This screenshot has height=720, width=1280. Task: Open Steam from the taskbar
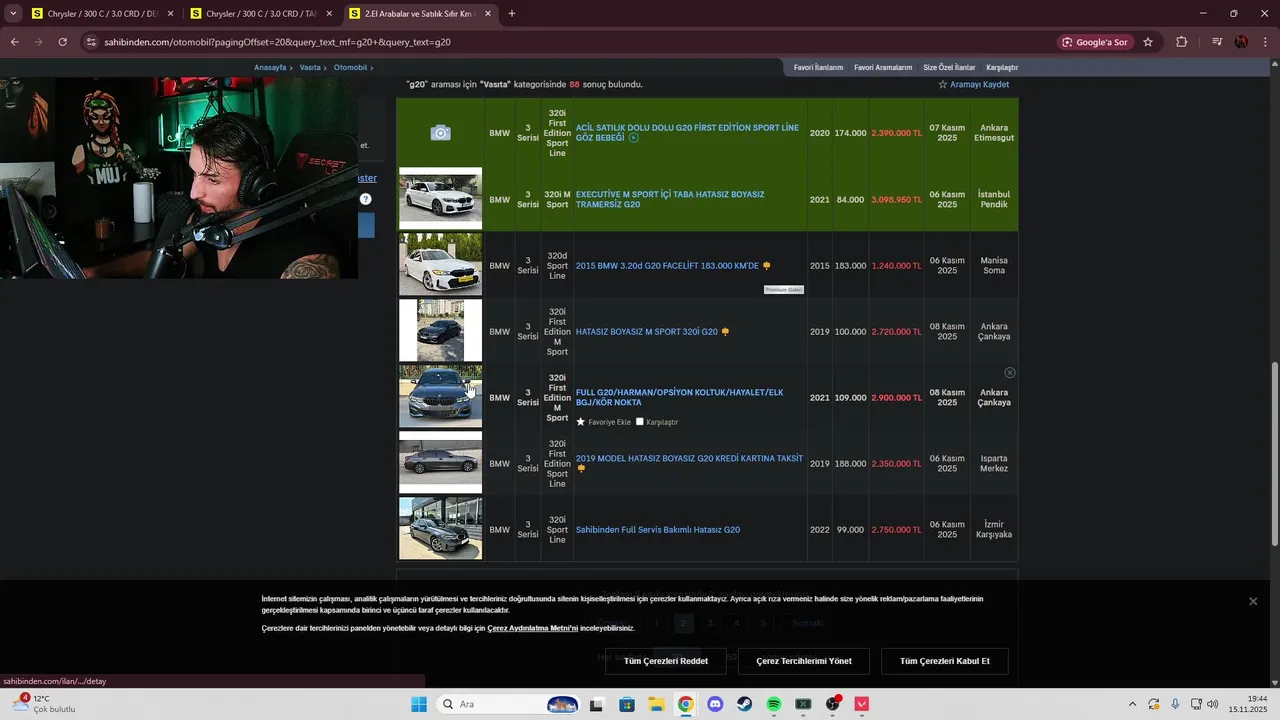744,704
